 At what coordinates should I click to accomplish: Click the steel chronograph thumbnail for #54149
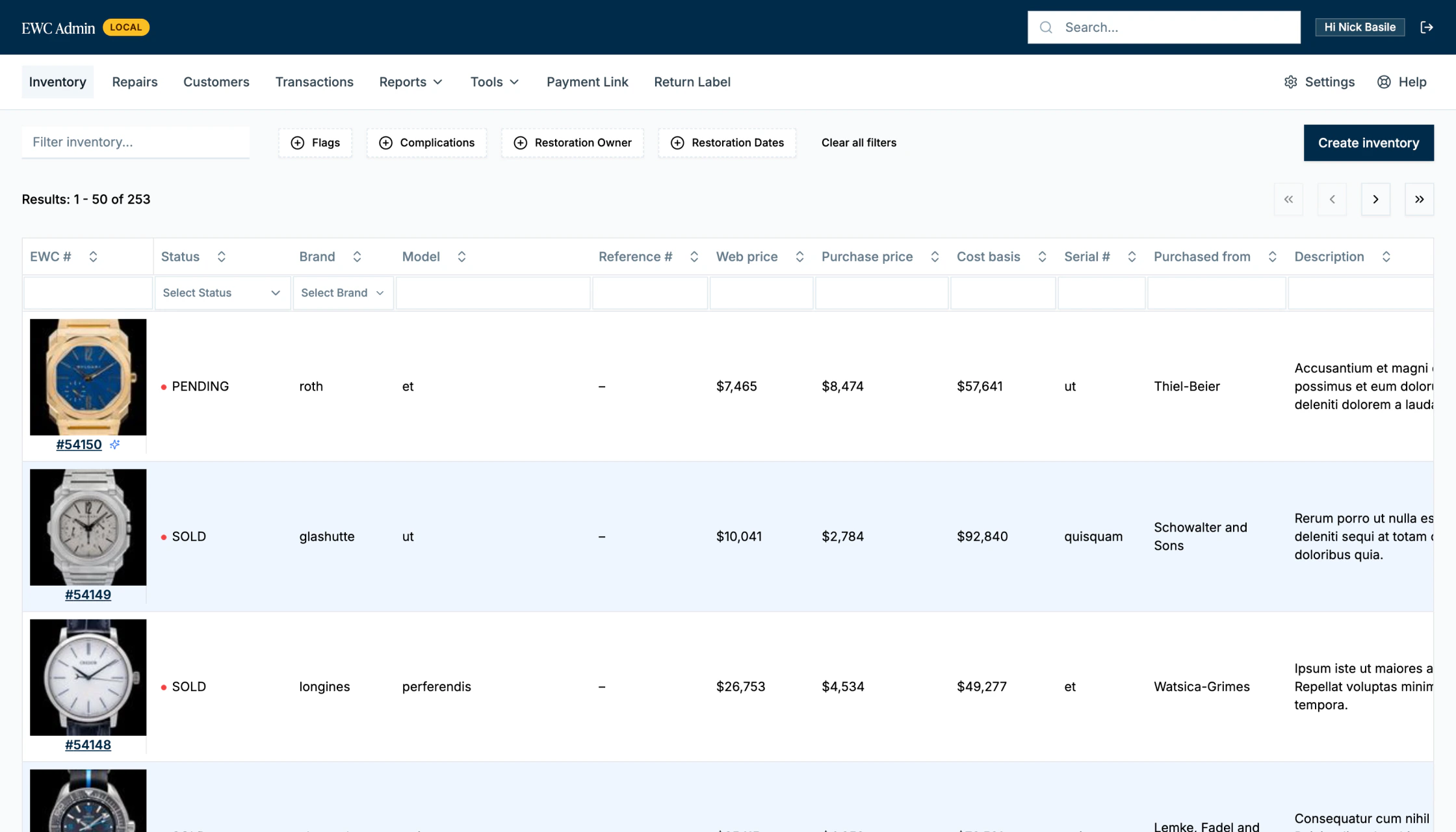[x=88, y=527]
